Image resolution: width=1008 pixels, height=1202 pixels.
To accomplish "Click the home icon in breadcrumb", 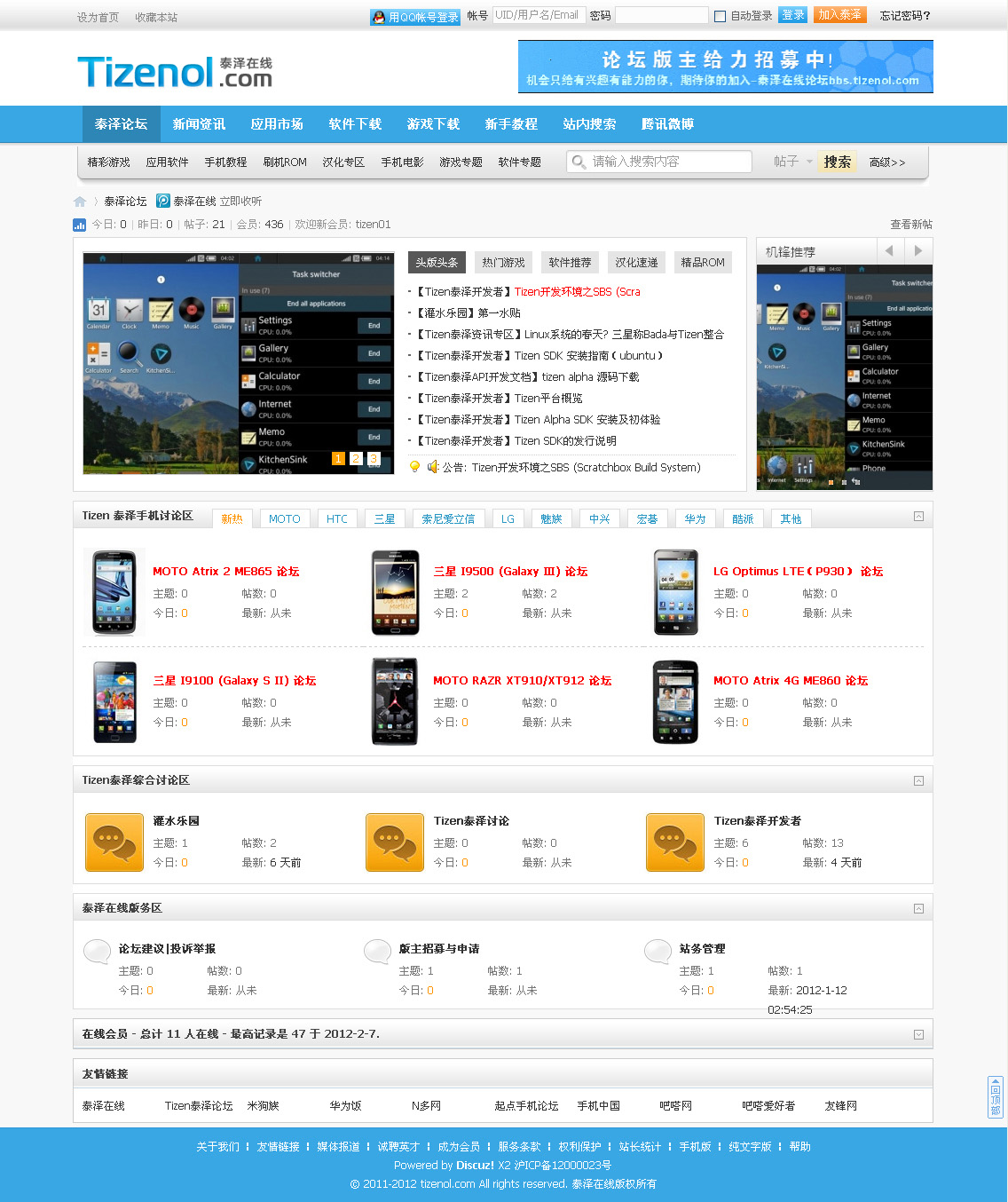I will [80, 202].
